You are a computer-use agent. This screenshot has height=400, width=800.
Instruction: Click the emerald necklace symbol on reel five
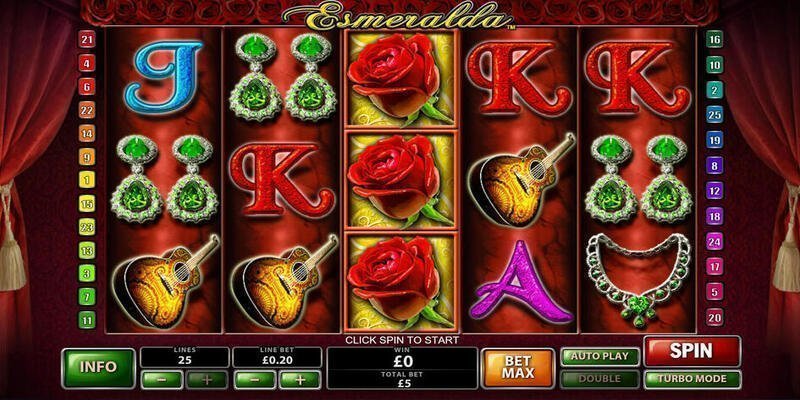tap(638, 279)
